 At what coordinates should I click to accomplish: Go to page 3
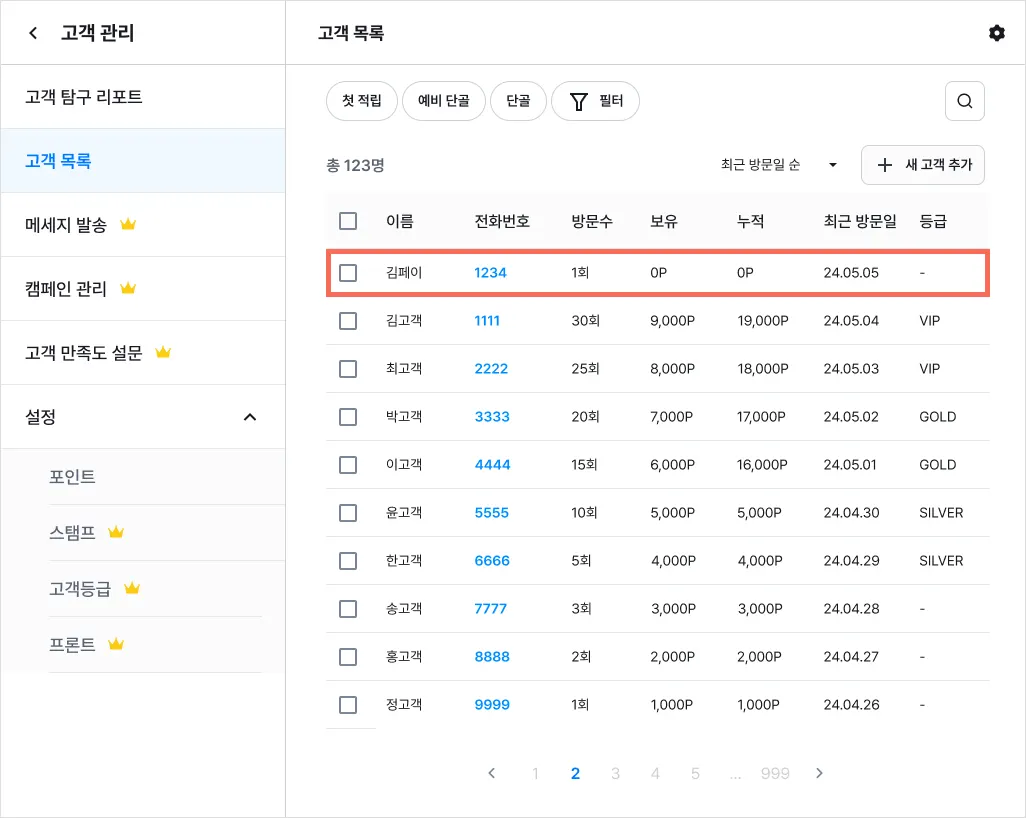615,774
